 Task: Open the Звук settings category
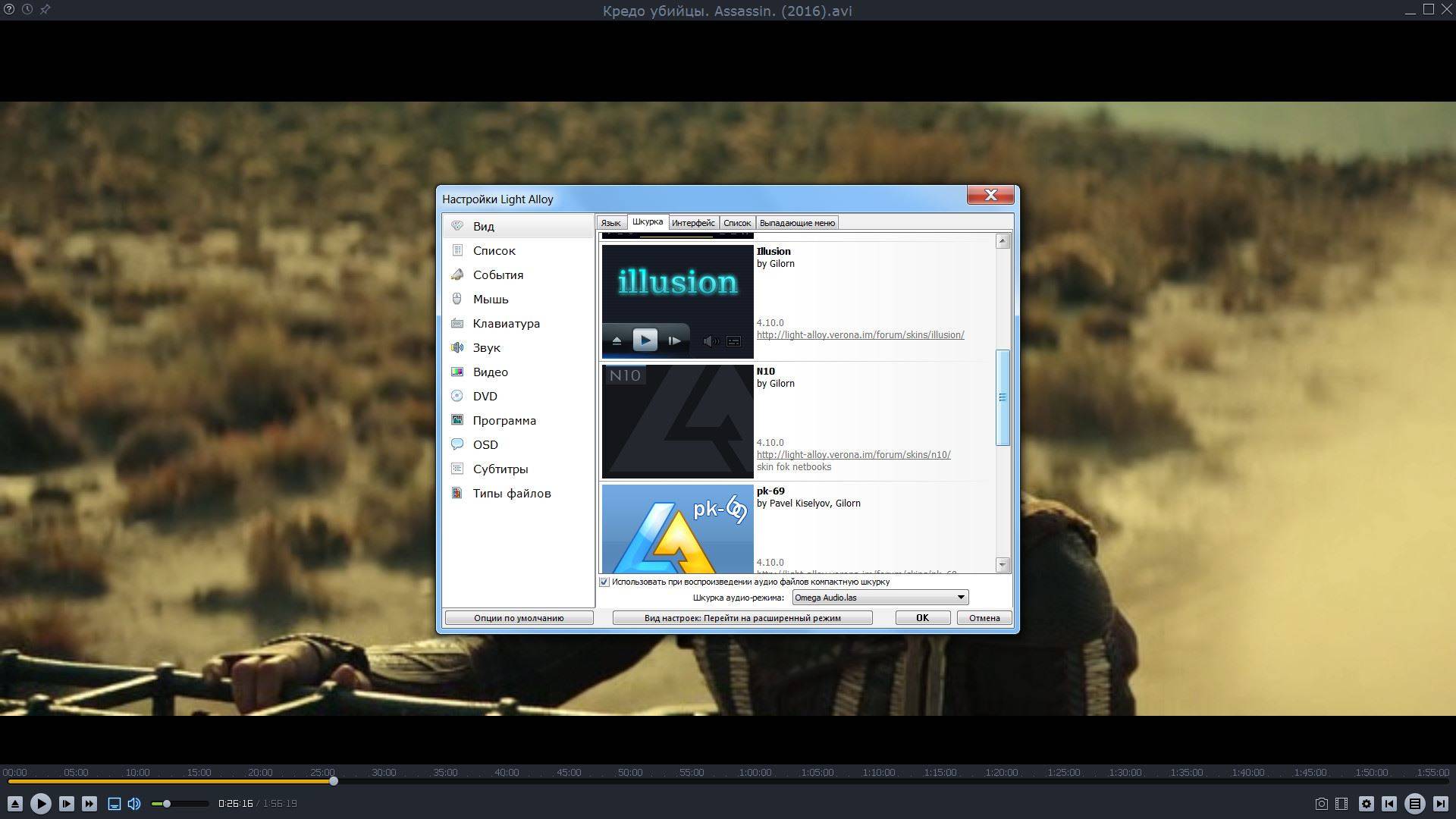click(519, 347)
